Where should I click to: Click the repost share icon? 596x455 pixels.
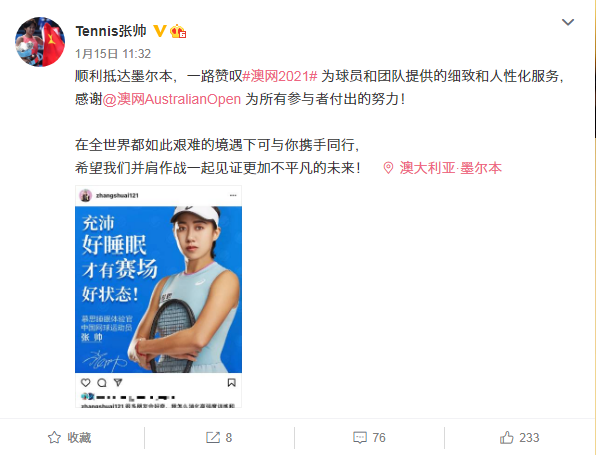213,438
